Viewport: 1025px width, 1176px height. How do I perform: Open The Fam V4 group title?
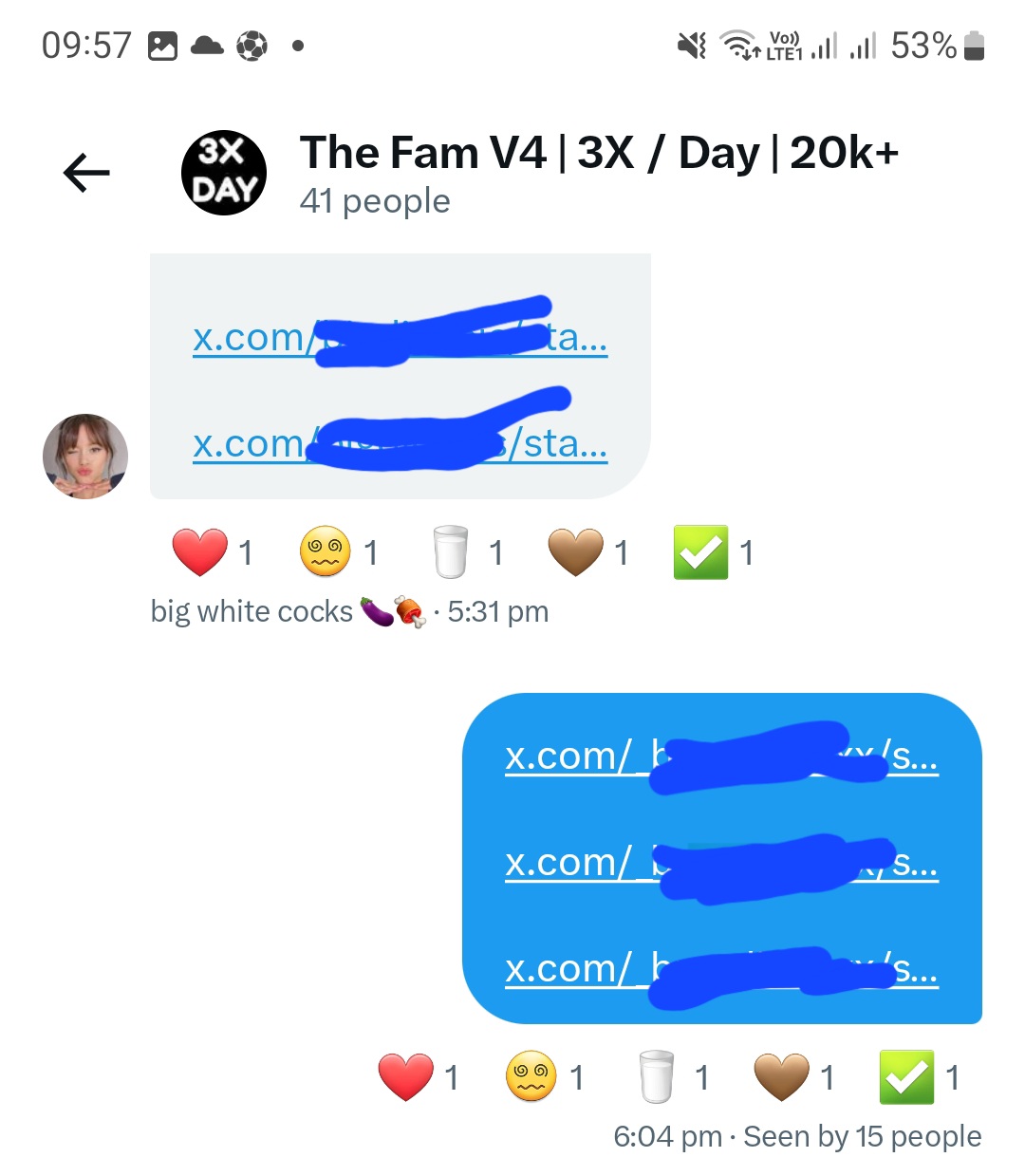click(599, 153)
